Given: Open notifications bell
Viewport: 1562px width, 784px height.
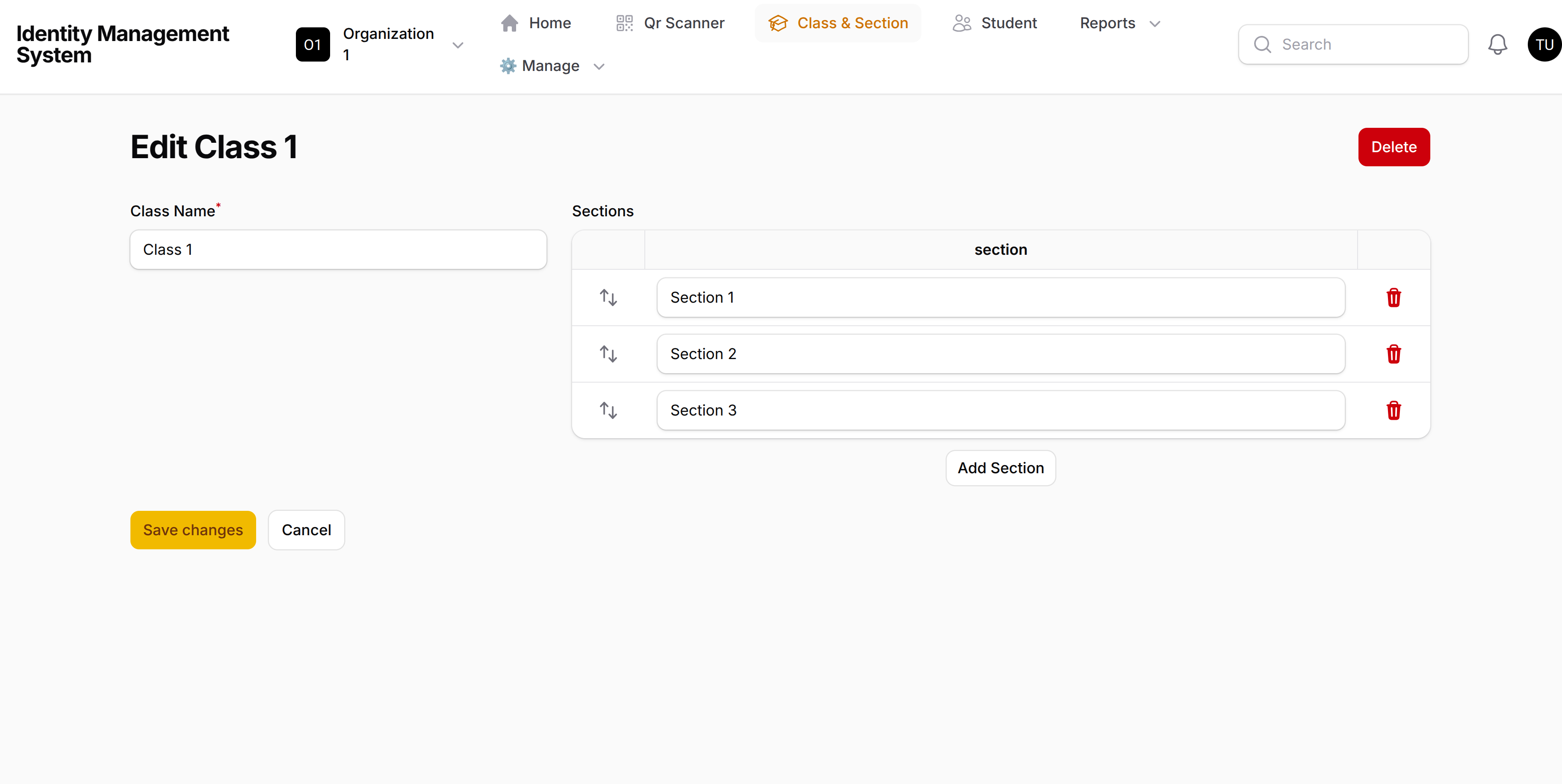Looking at the screenshot, I should click(1497, 44).
